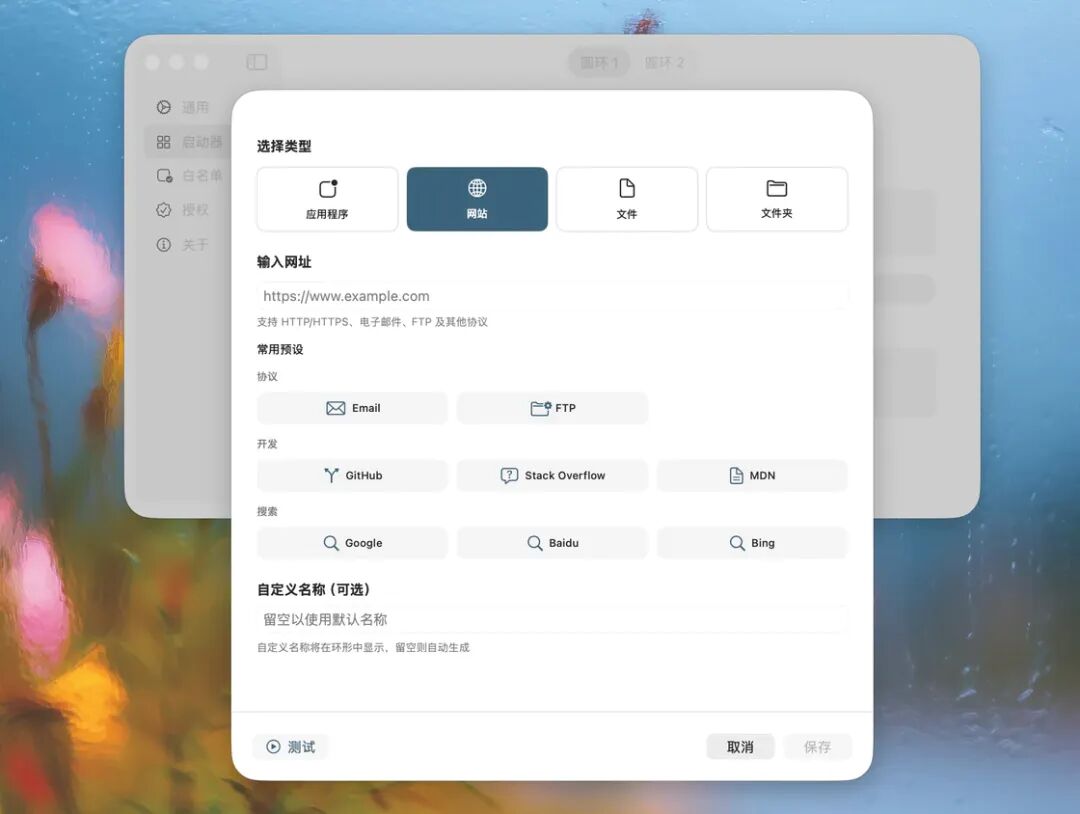
Task: Focus the 自定义名称 custom name field
Action: tap(552, 620)
